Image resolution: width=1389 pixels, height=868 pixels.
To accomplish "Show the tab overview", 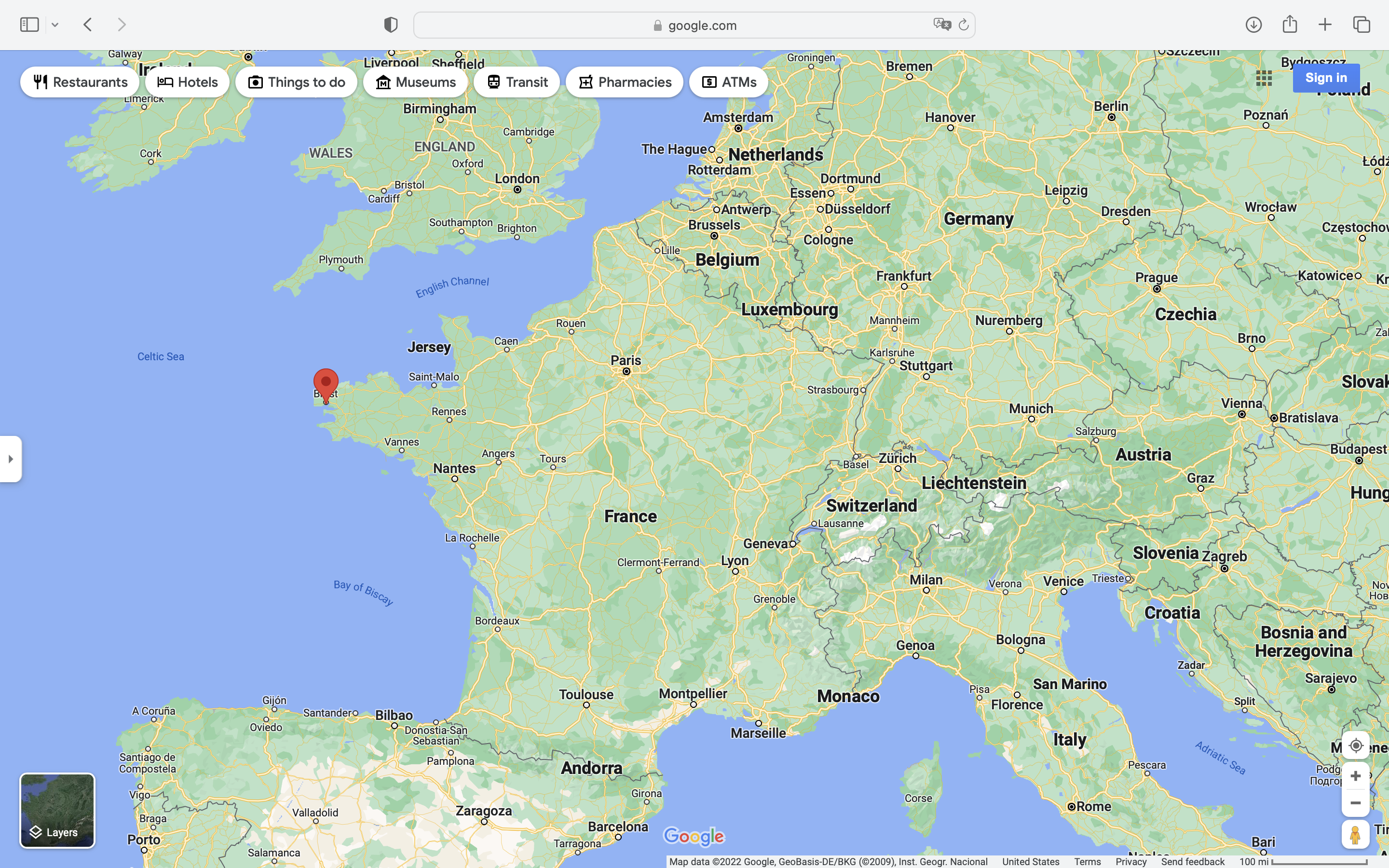I will pyautogui.click(x=1362, y=25).
